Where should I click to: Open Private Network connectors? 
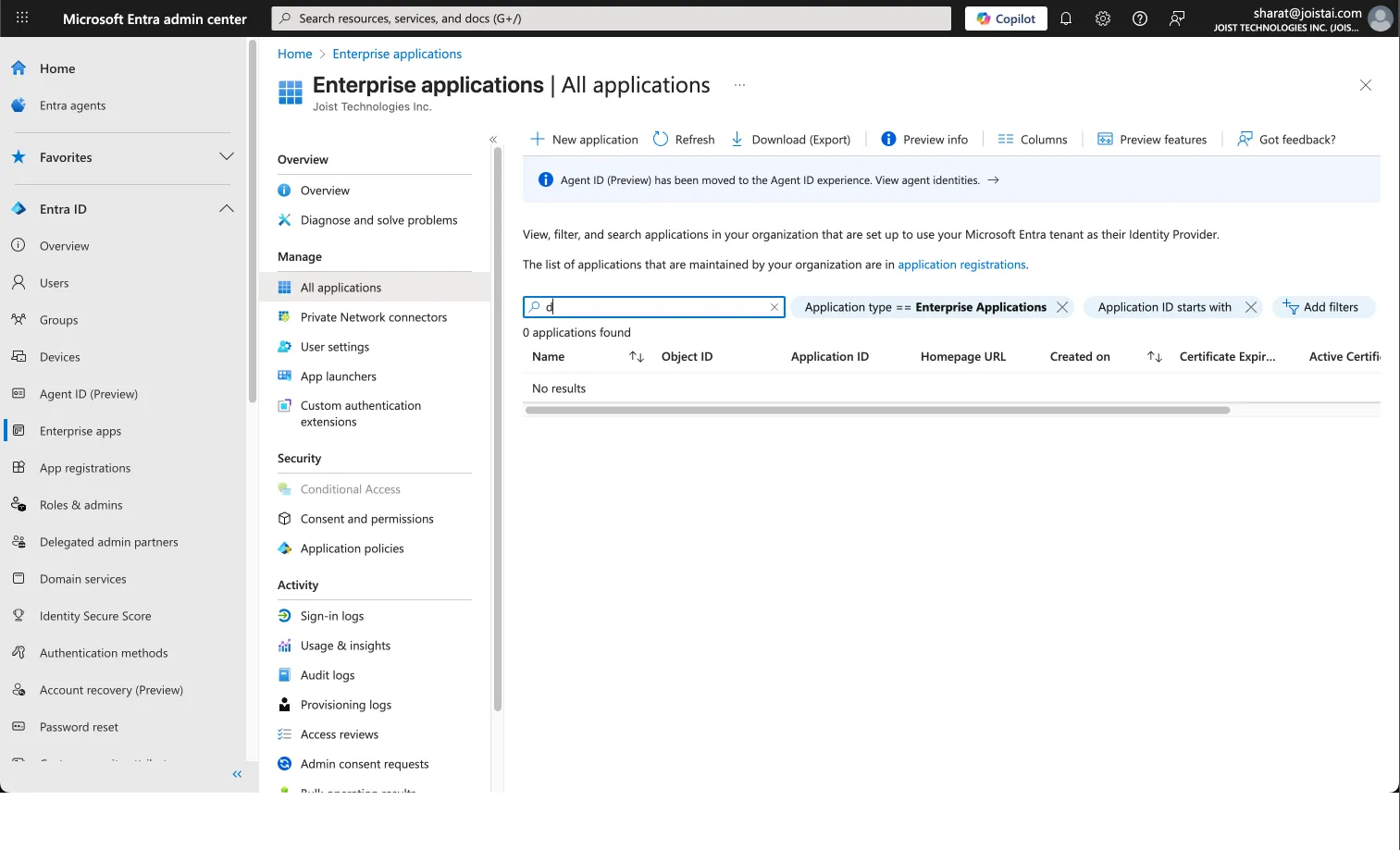[375, 317]
